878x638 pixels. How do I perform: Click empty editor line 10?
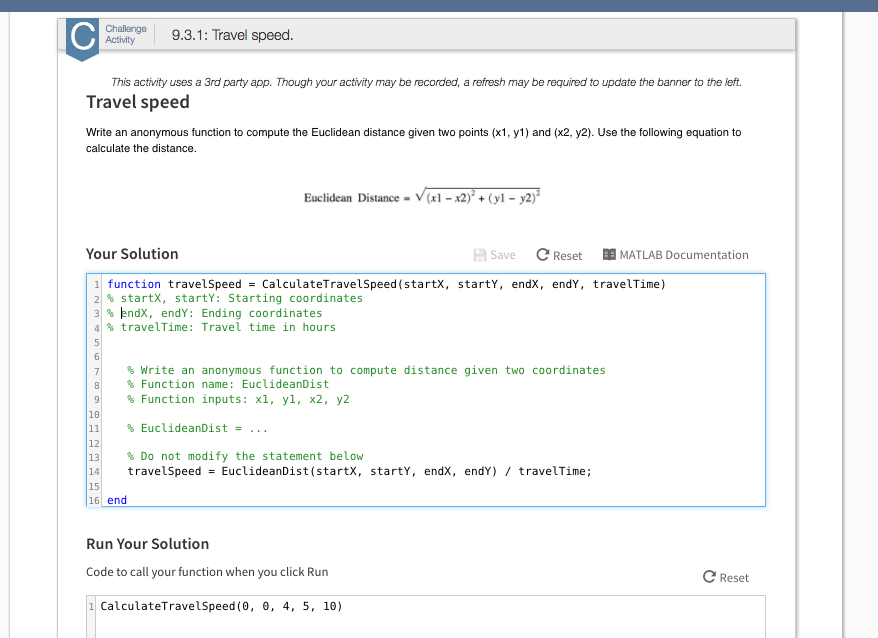[x=433, y=414]
